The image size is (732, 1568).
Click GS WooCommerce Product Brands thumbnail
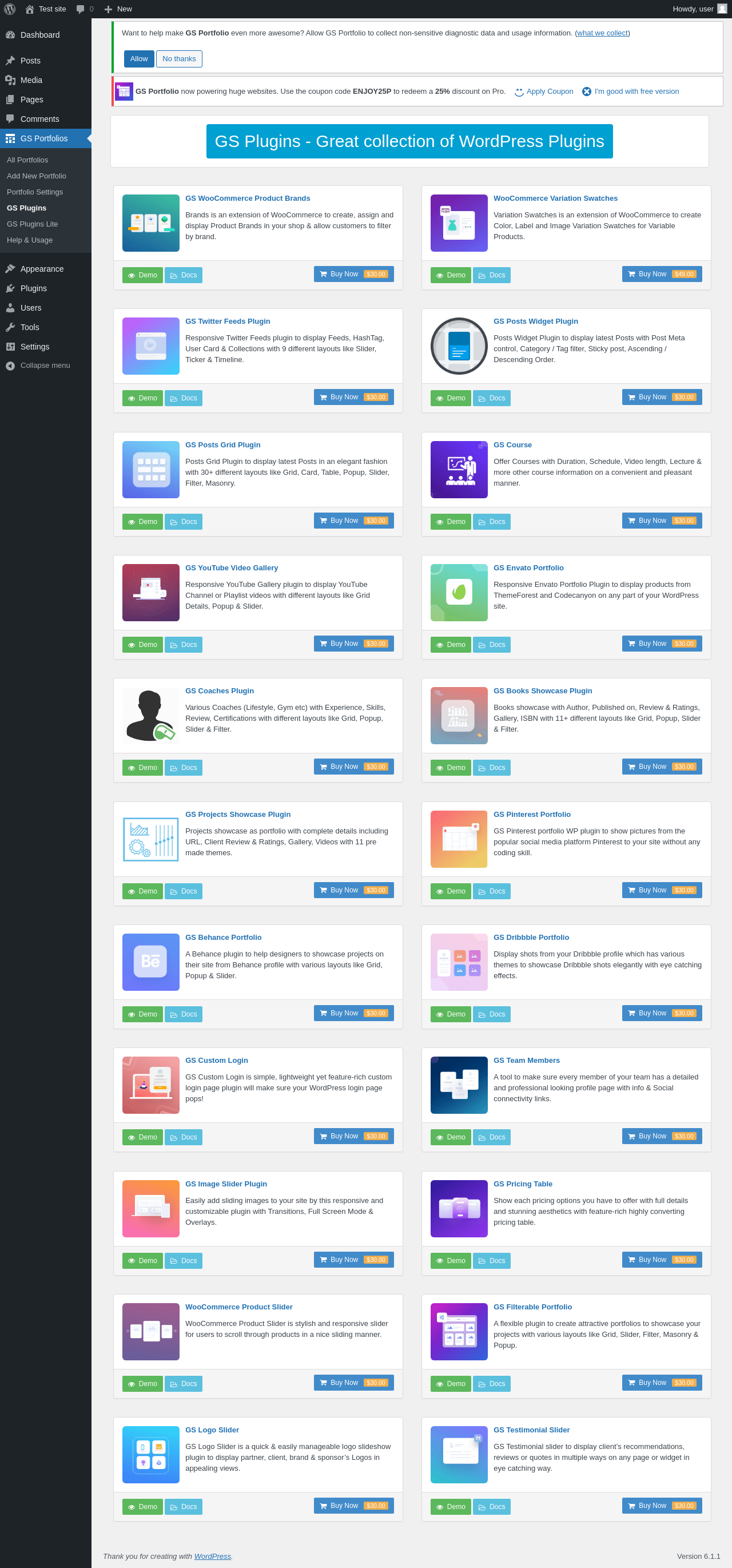point(151,223)
